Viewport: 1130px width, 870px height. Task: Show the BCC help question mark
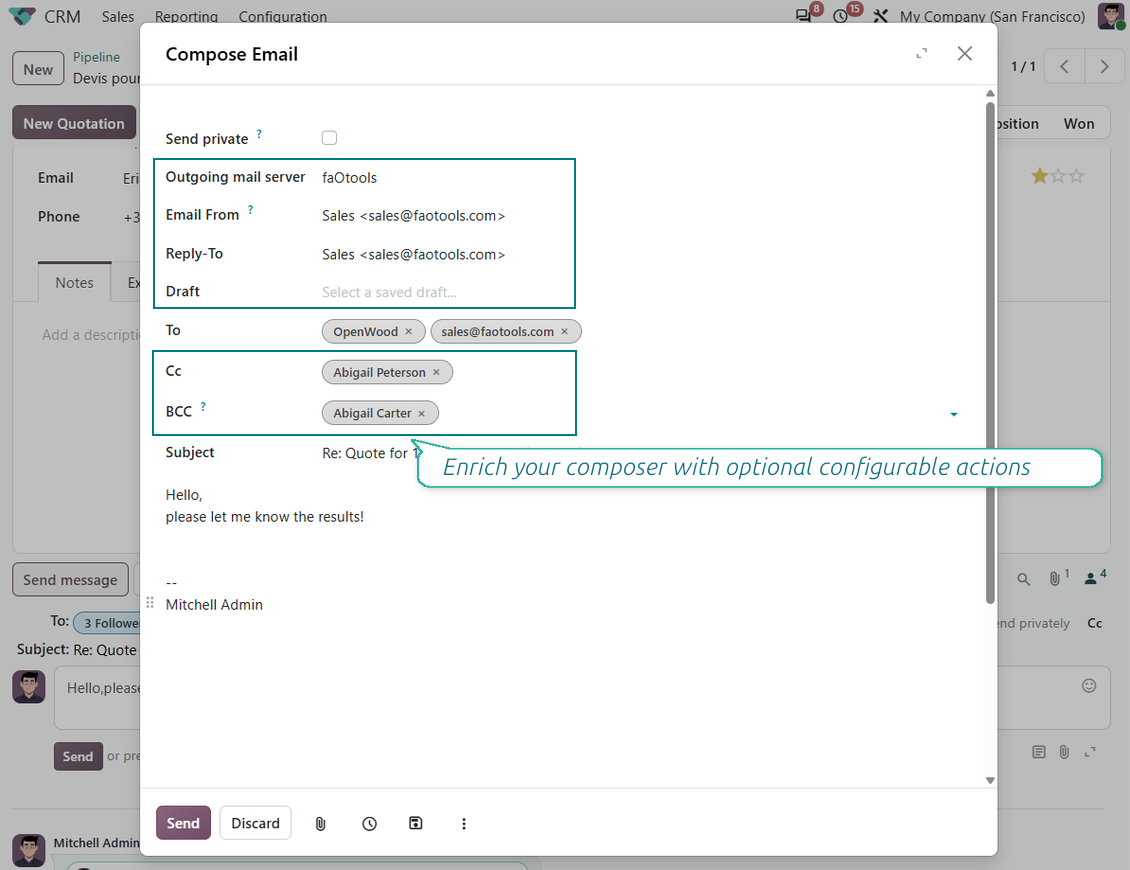pos(203,407)
